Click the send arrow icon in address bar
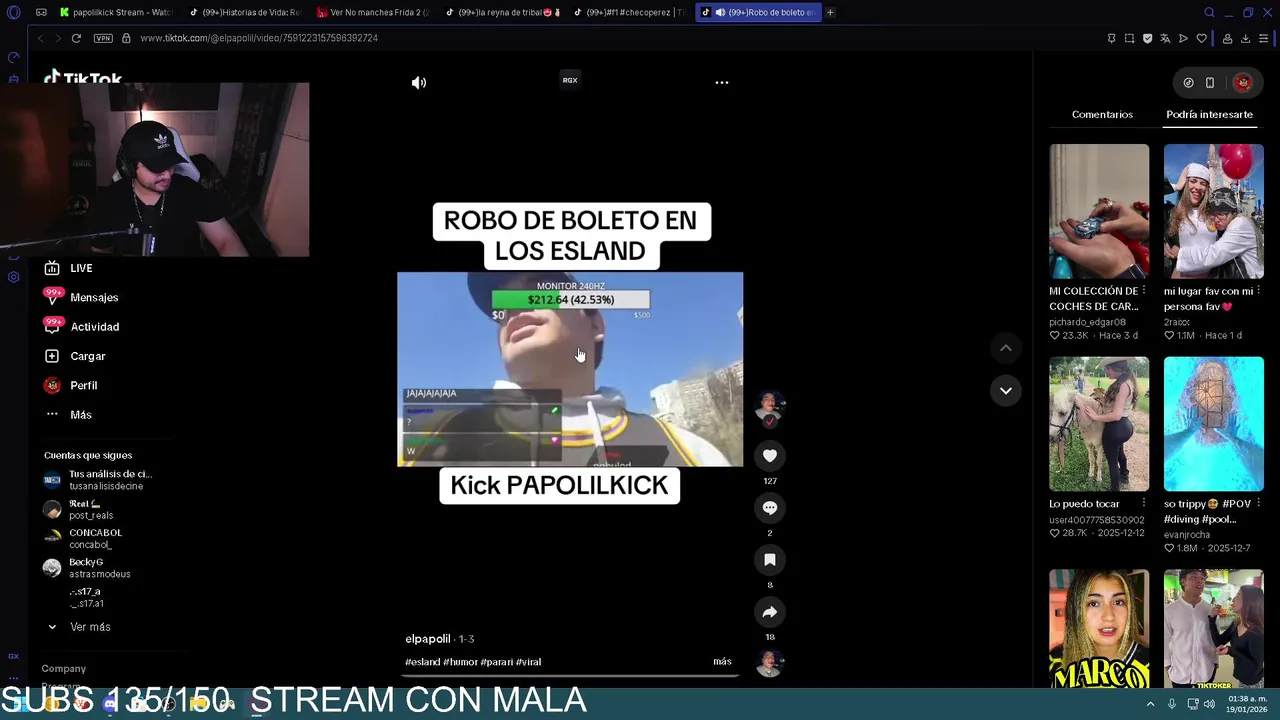Viewport: 1280px width, 720px height. [1183, 38]
